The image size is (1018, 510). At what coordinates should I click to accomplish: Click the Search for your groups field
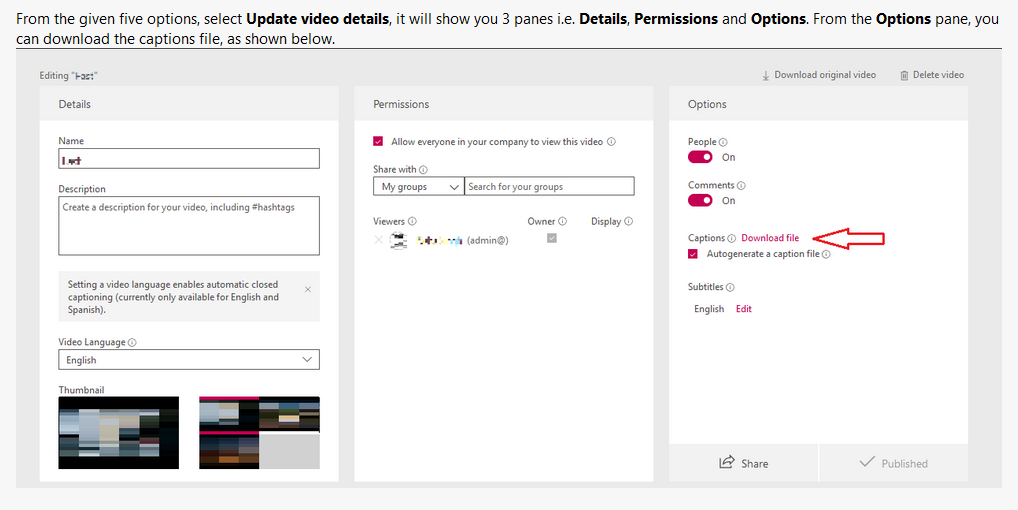click(549, 187)
